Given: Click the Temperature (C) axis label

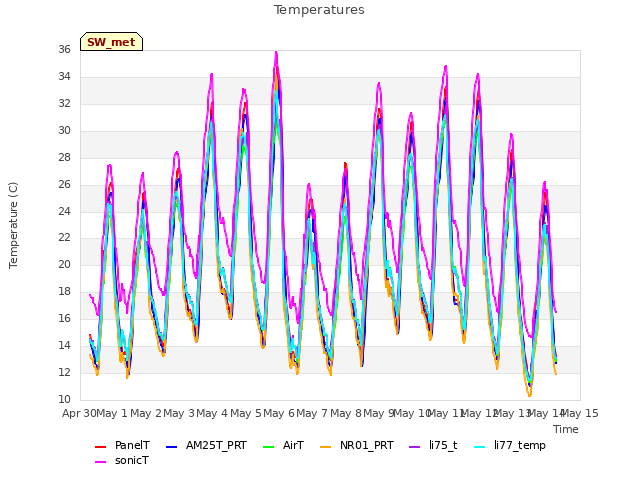Looking at the screenshot, I should [x=13, y=225].
